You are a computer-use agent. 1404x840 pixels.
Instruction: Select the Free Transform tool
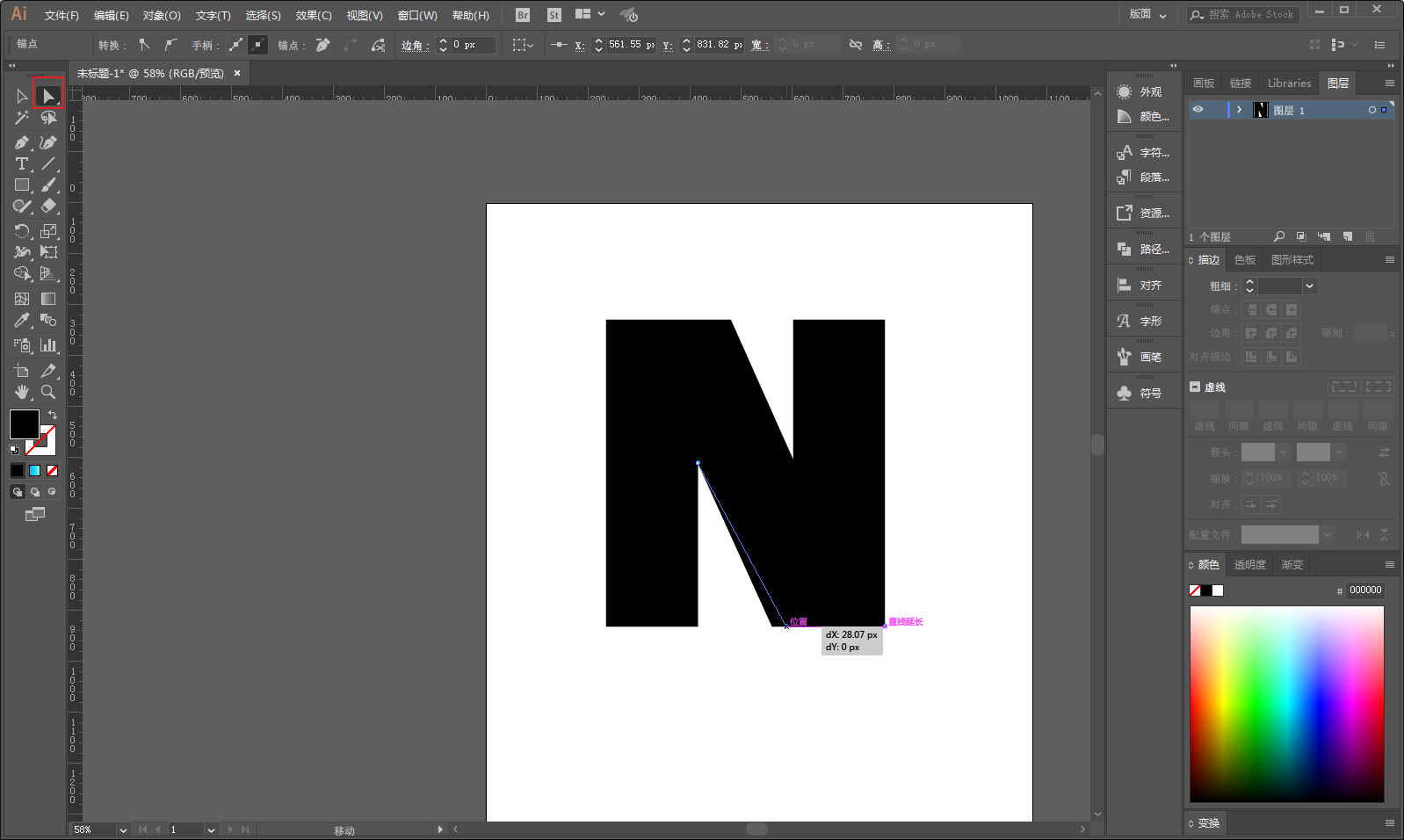coord(48,252)
